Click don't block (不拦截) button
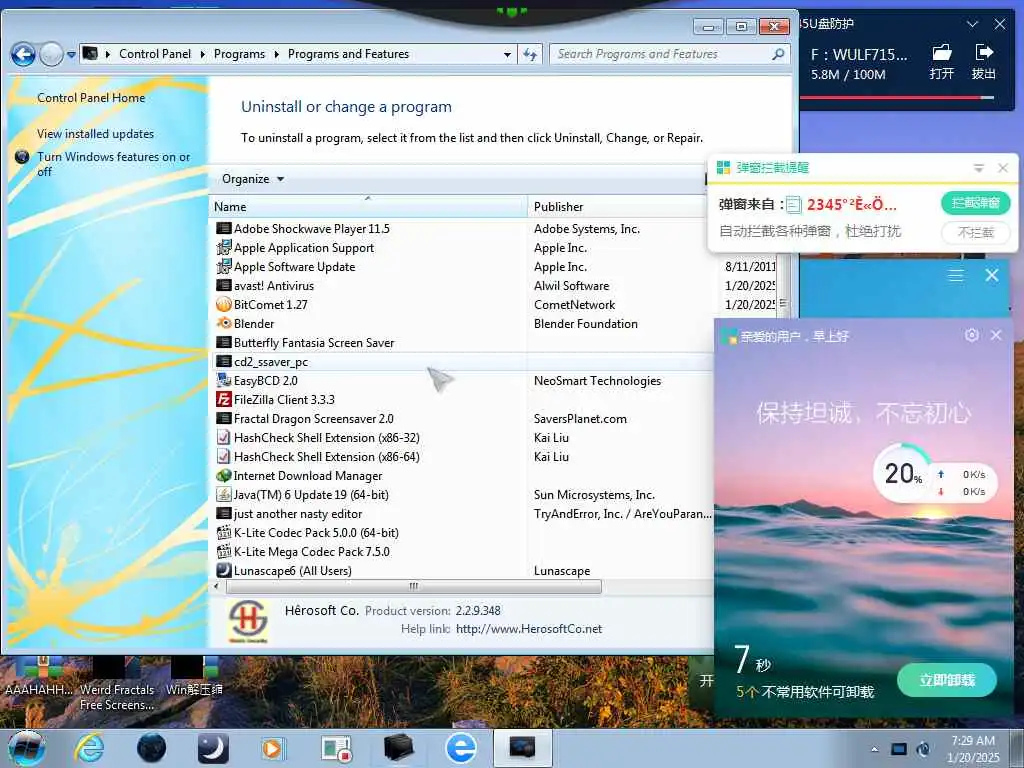1024x768 pixels. (976, 232)
